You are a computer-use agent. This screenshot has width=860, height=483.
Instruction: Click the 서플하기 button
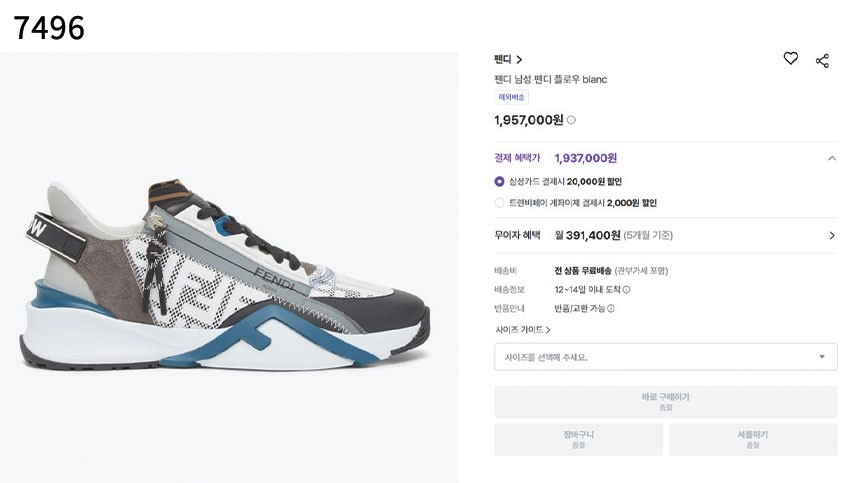[x=752, y=439]
